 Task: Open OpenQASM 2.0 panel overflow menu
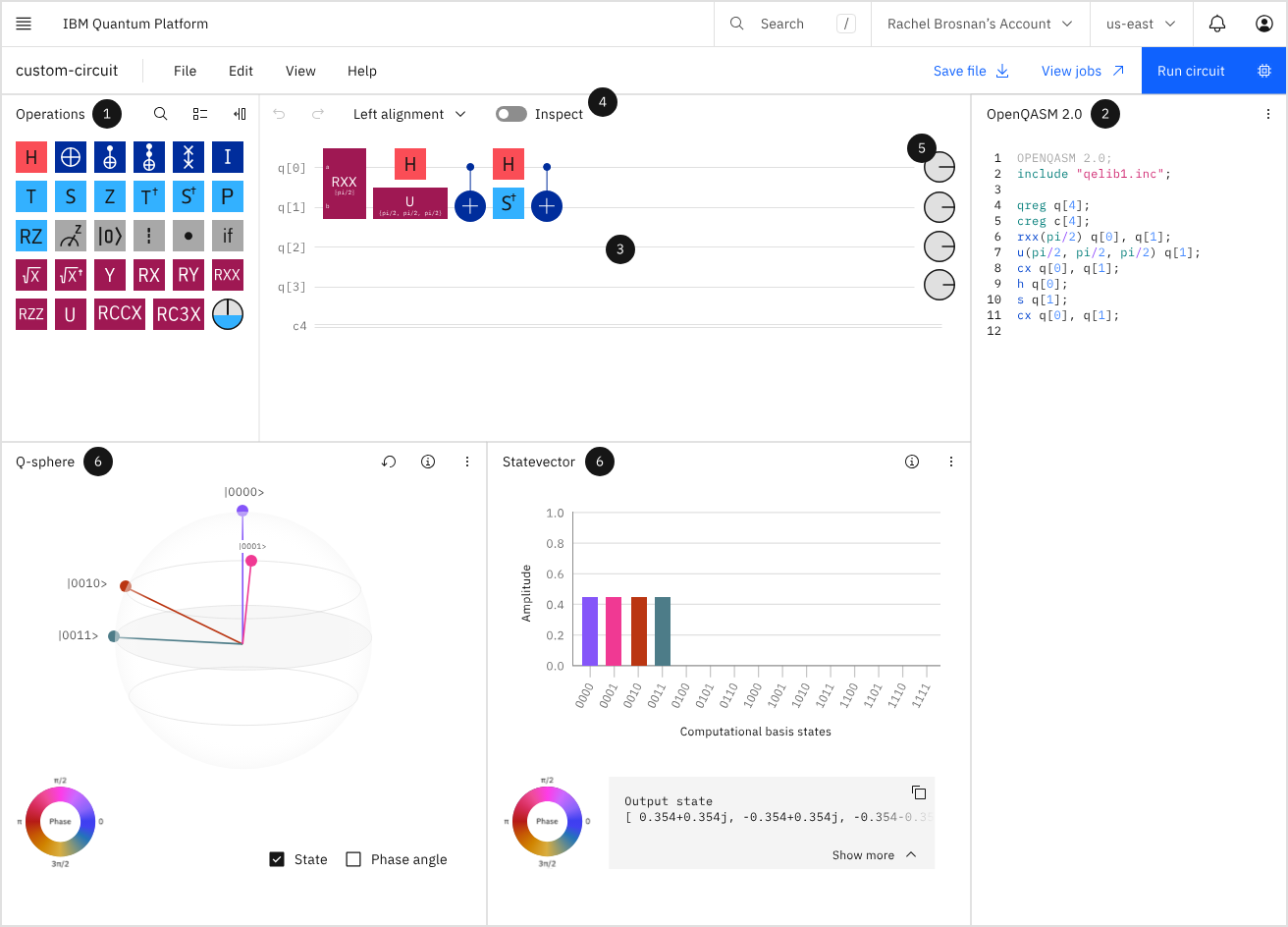(1268, 114)
